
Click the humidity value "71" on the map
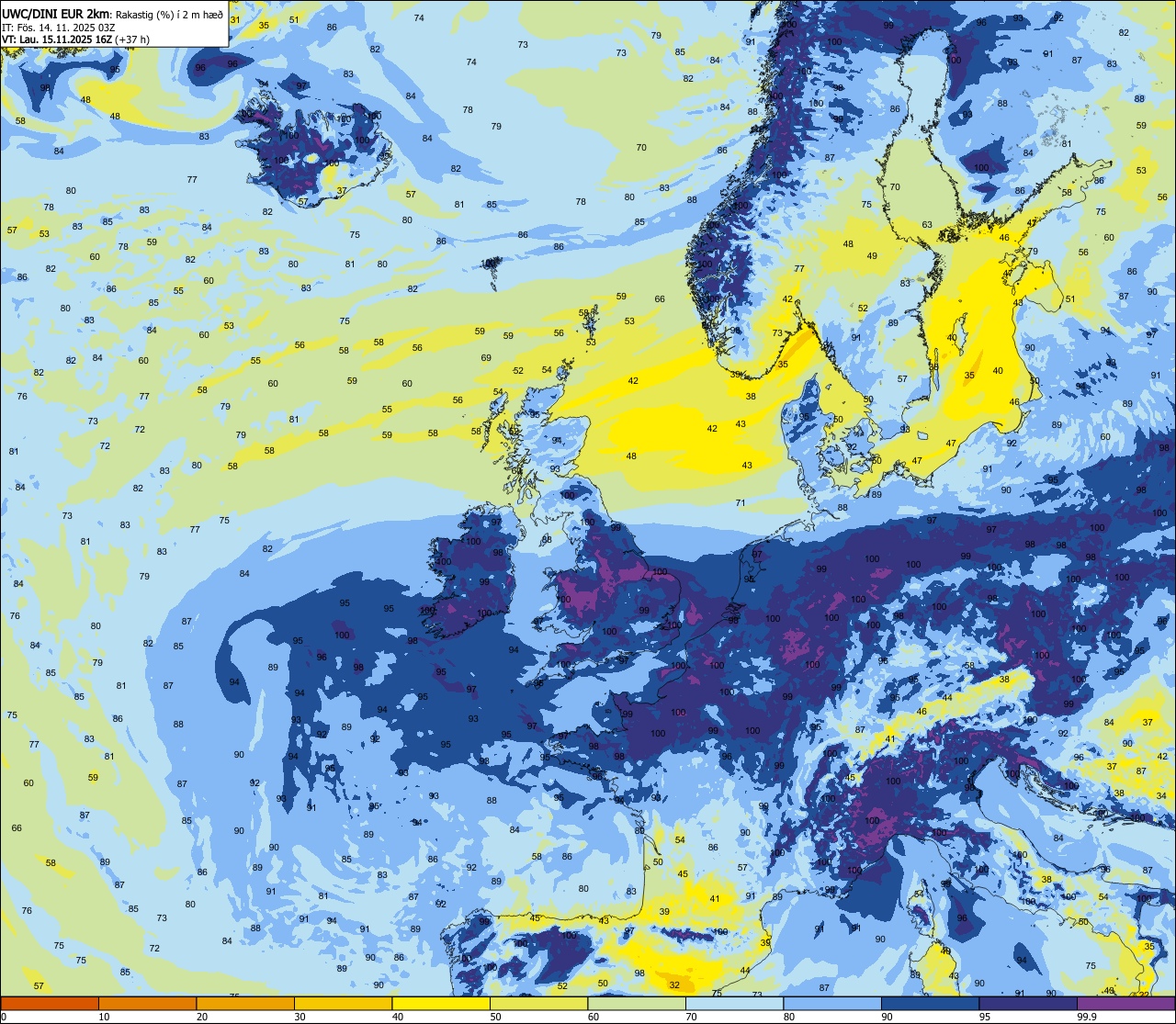click(x=741, y=502)
